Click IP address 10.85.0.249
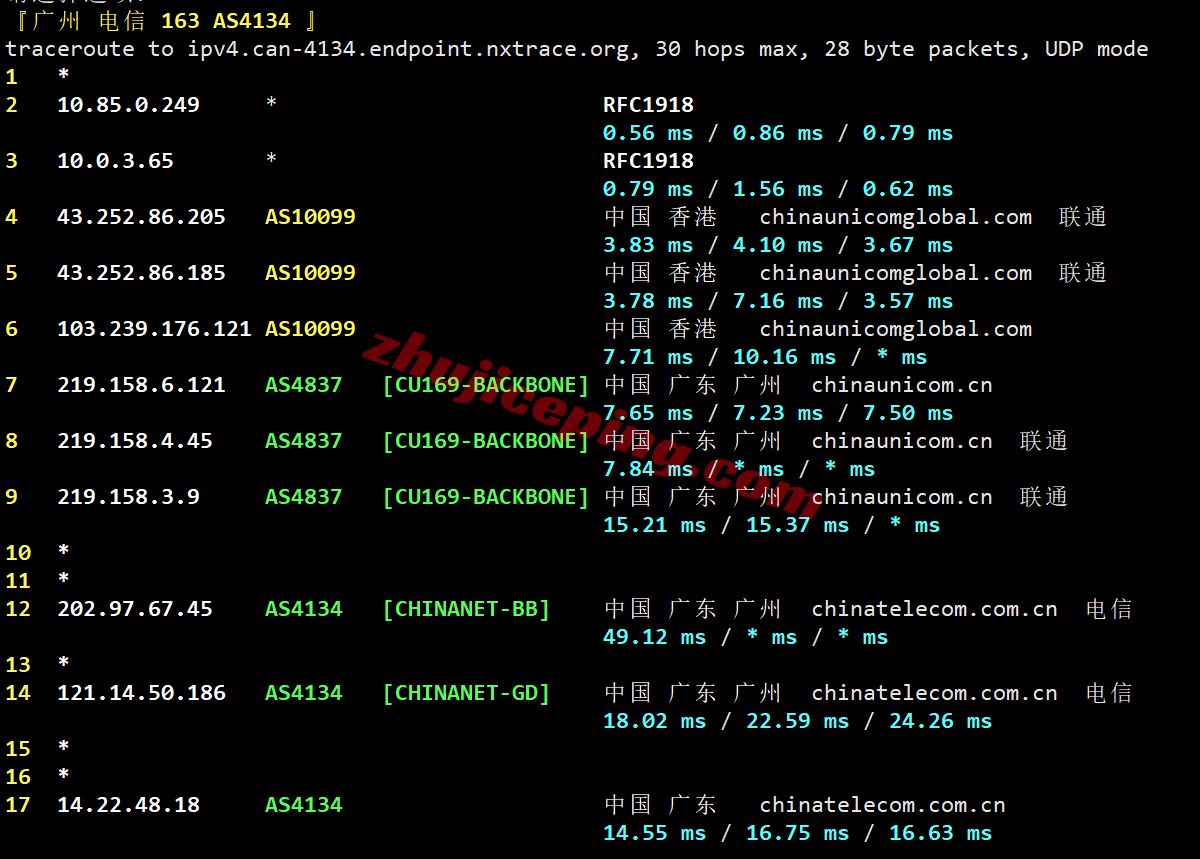Viewport: 1200px width, 859px height. coord(128,105)
